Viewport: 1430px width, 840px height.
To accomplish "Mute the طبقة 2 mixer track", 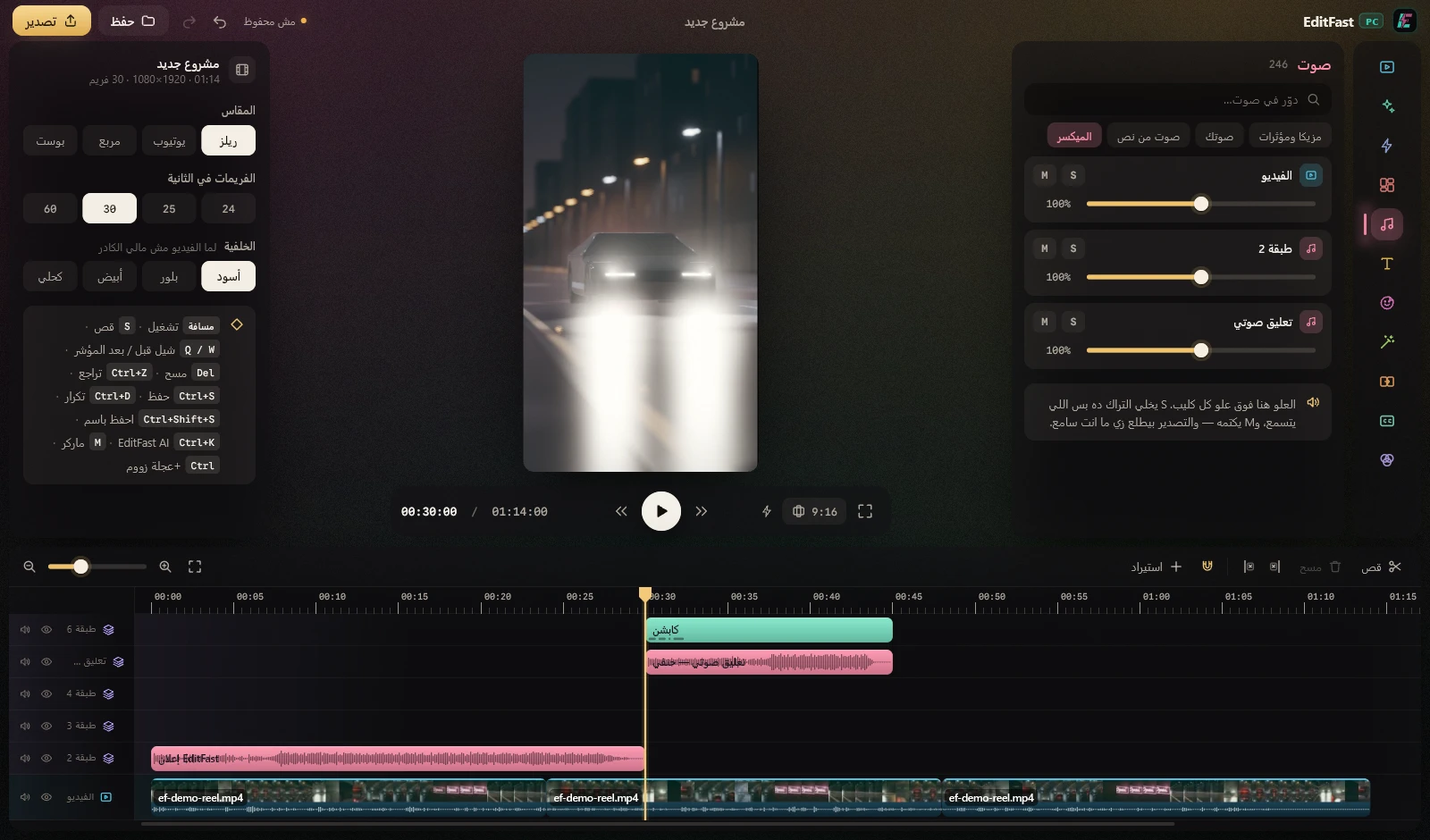I will 1044,248.
